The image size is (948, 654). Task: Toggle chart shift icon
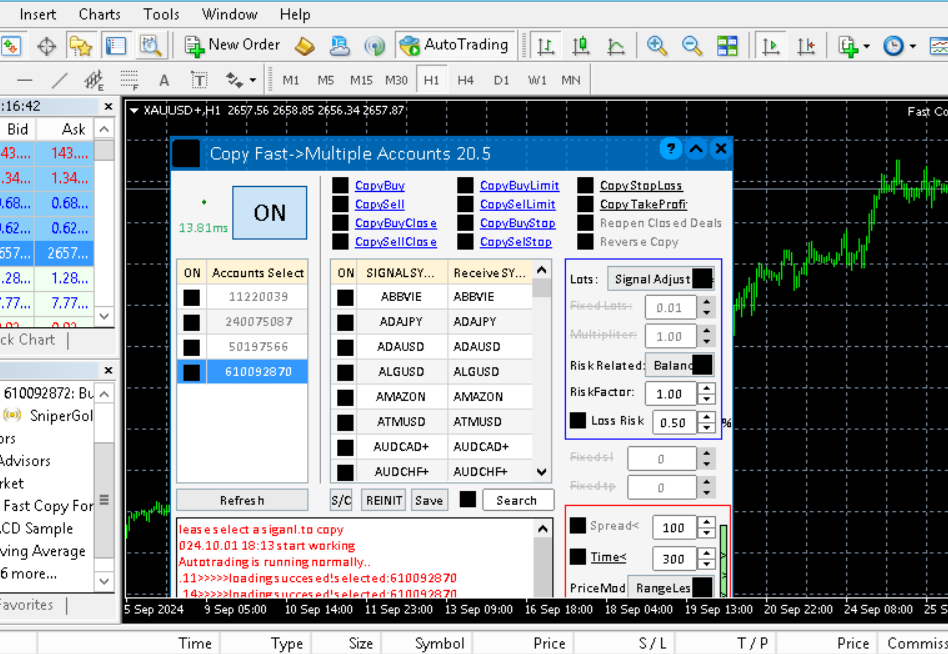pos(806,46)
